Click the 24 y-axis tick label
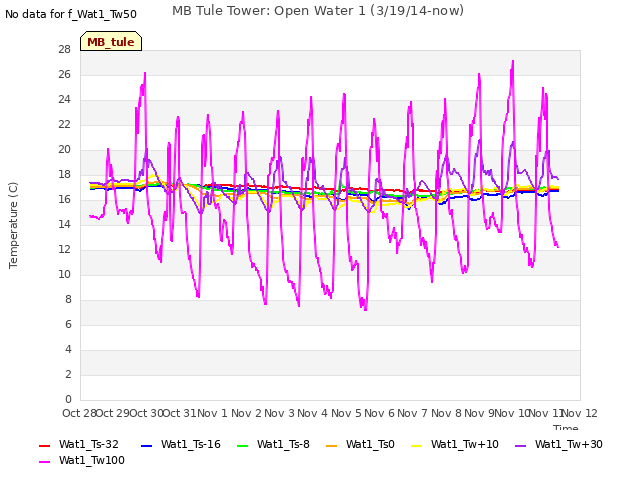The width and height of the screenshot is (640, 480). pyautogui.click(x=64, y=99)
